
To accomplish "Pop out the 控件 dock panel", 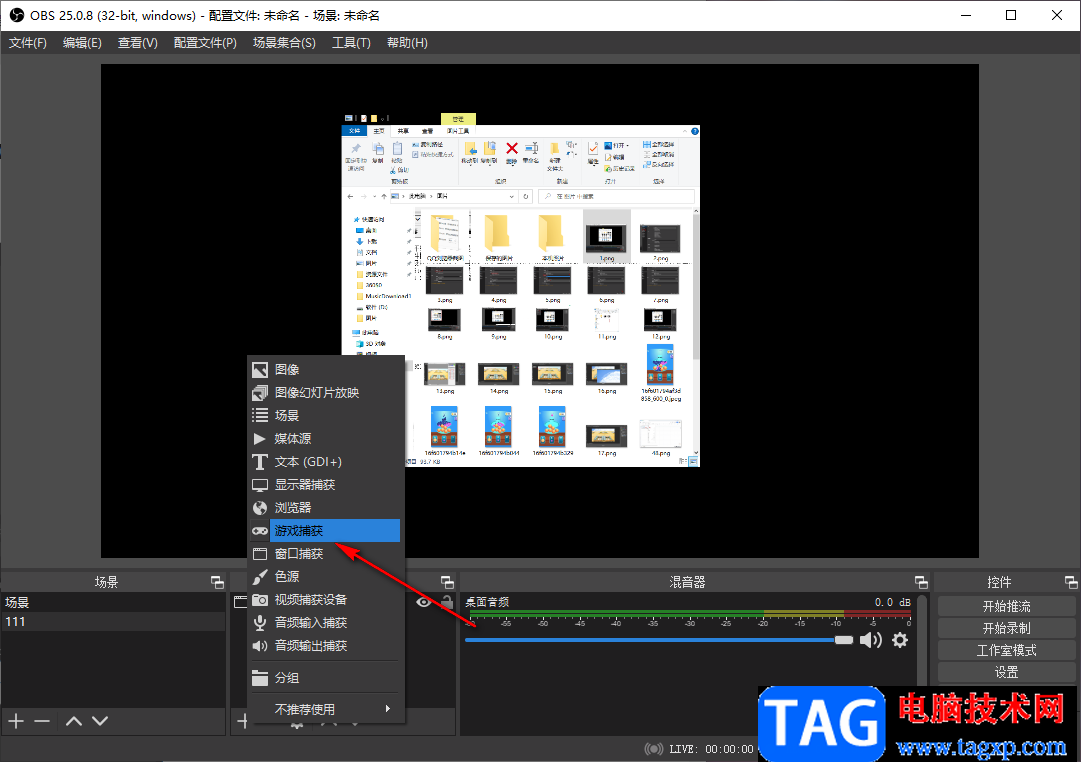I will (1071, 582).
